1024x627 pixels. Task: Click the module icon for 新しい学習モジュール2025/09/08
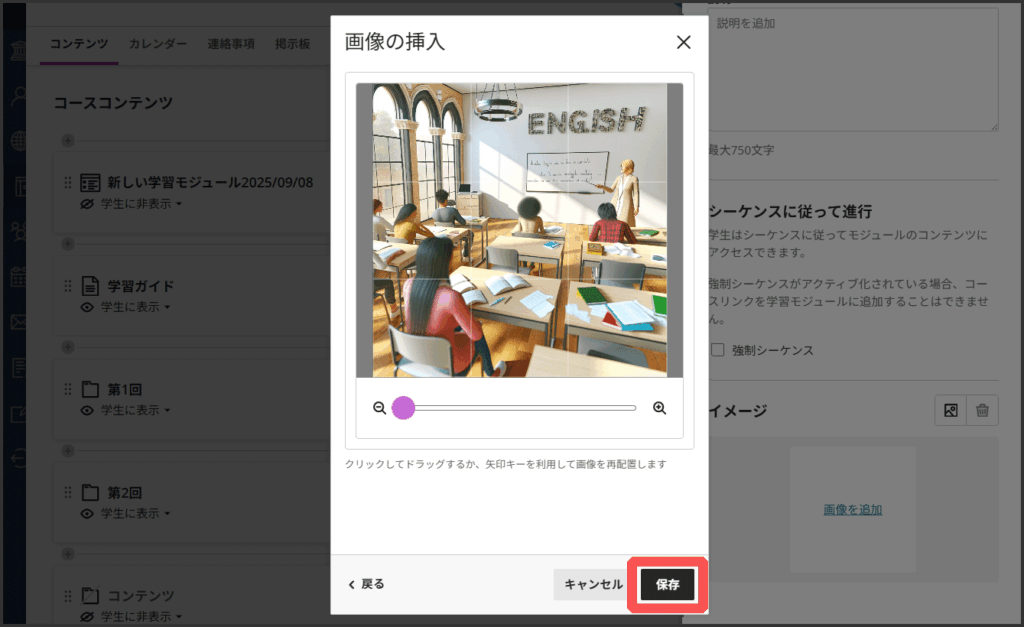click(x=90, y=182)
